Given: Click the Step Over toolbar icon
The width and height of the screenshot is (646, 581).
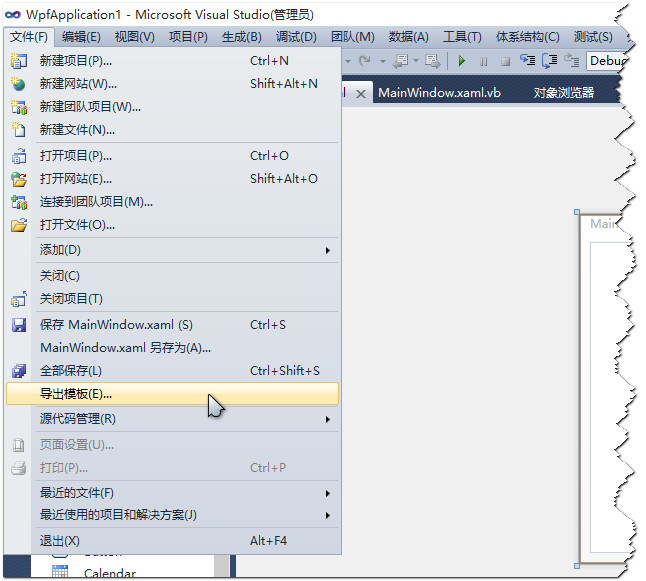Looking at the screenshot, I should 550,61.
